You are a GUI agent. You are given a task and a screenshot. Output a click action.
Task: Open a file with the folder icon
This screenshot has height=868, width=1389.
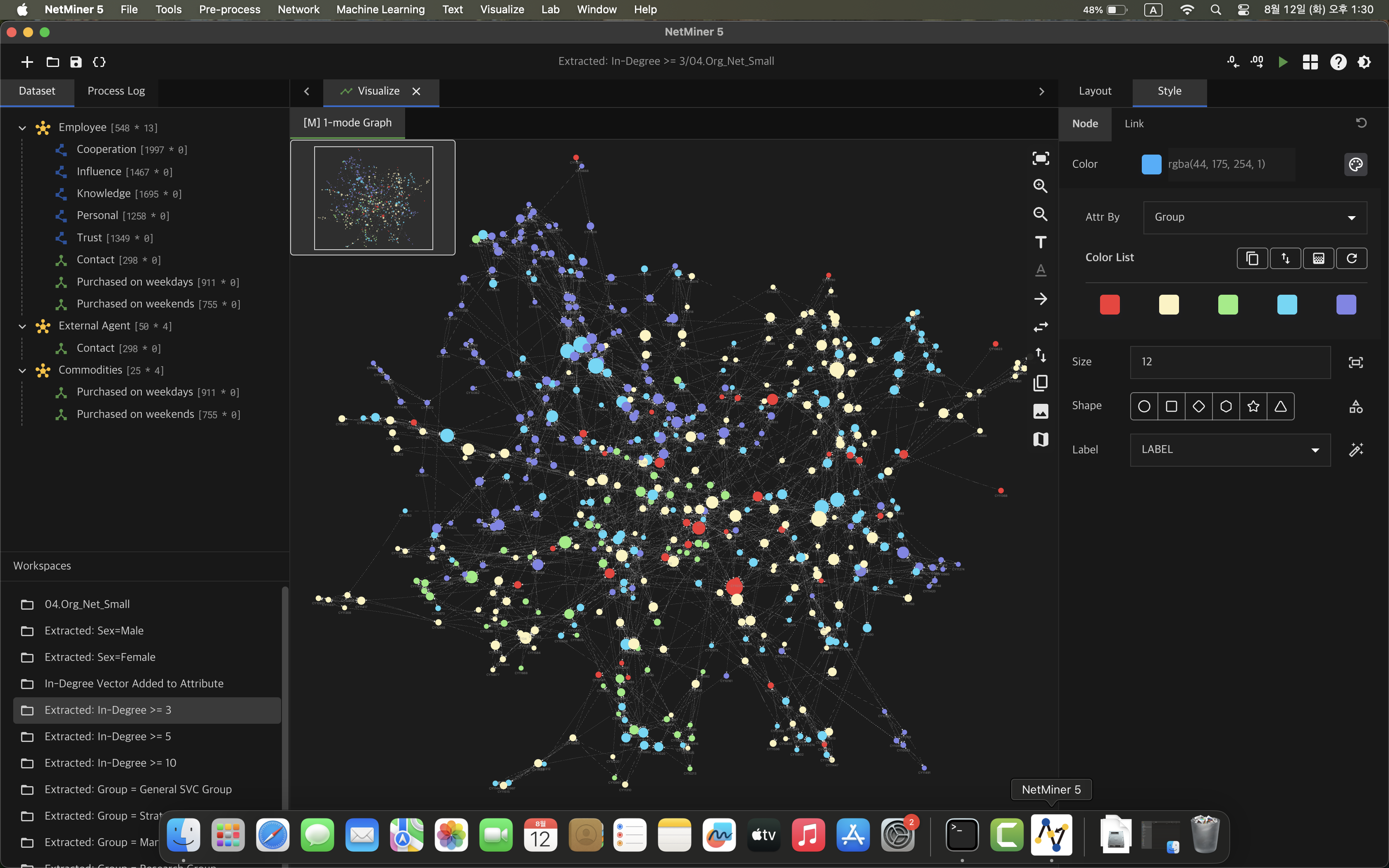click(x=53, y=62)
